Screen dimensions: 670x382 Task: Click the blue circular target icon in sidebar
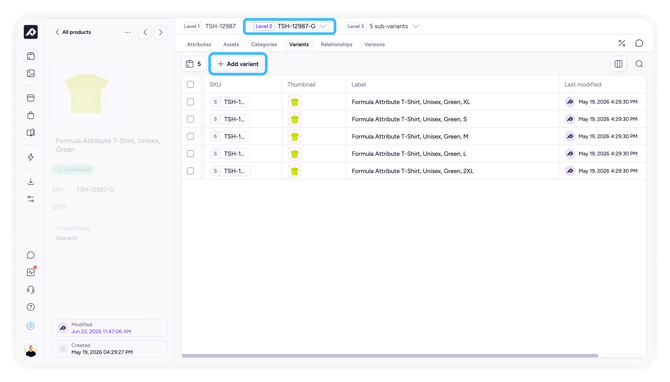(31, 326)
